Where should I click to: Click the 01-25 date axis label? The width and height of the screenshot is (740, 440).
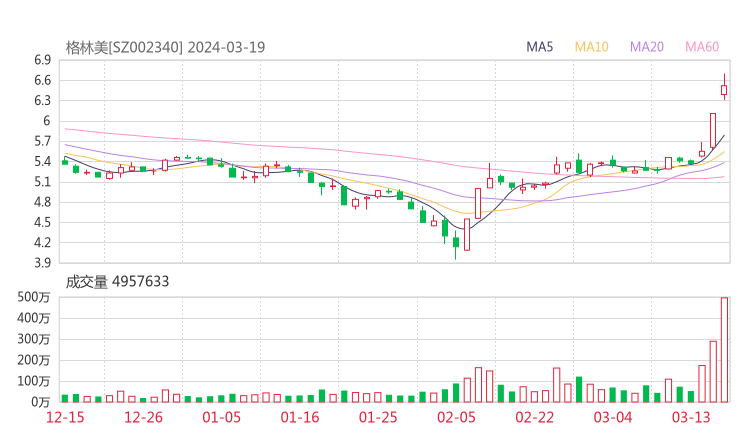coord(378,417)
